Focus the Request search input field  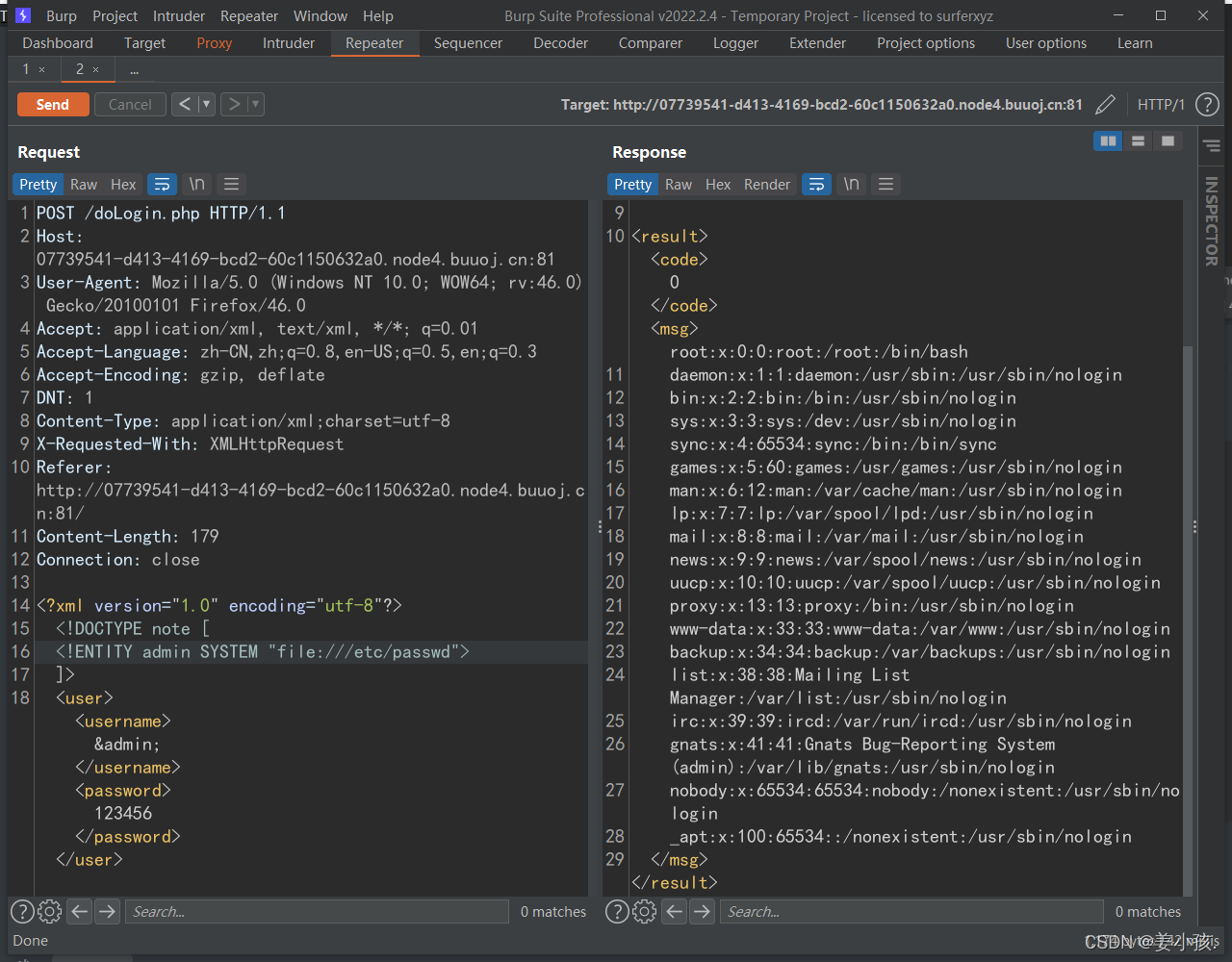[x=317, y=912]
